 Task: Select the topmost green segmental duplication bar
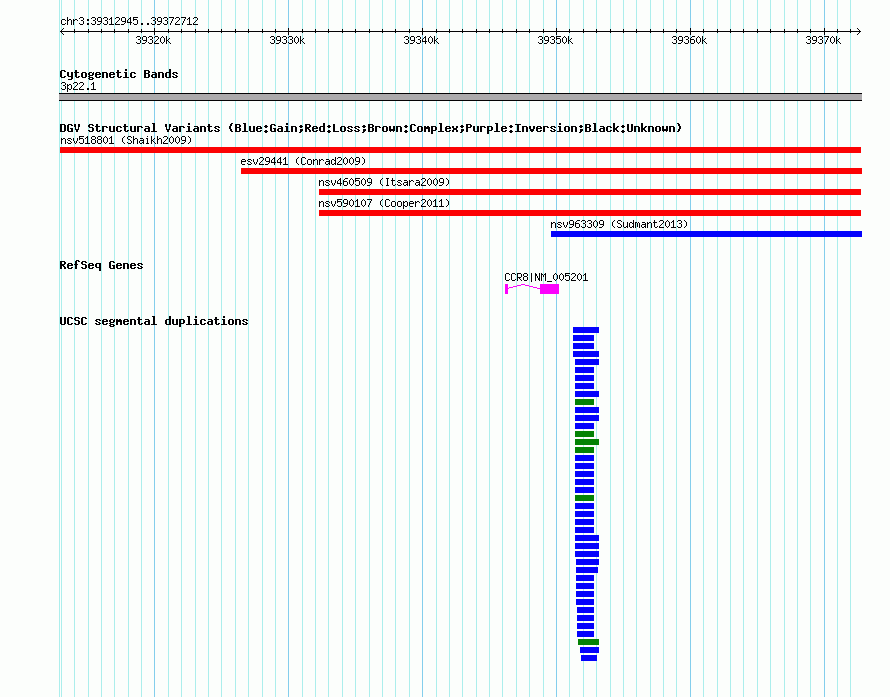tap(585, 402)
